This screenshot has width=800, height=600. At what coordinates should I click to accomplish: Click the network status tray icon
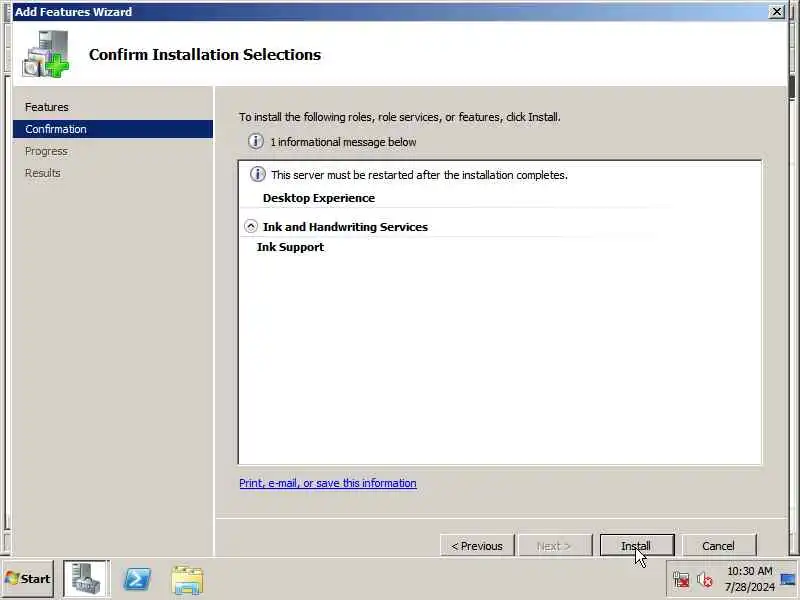click(681, 580)
